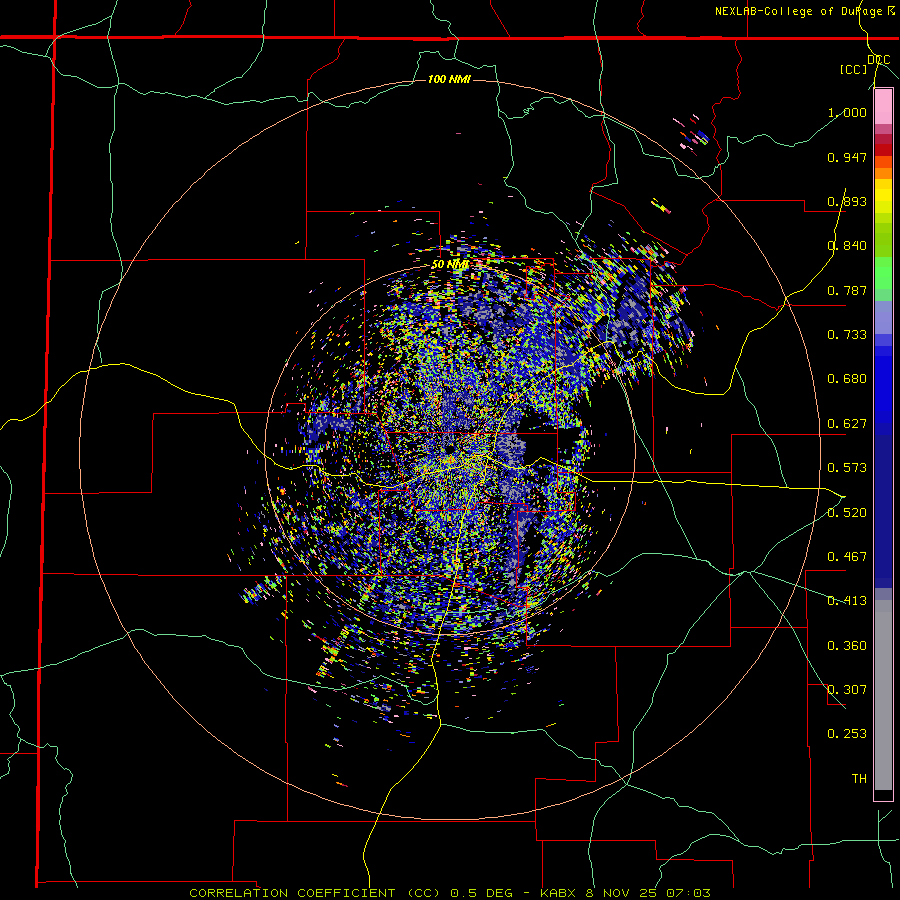Select the 0.893 legend value

pos(847,201)
